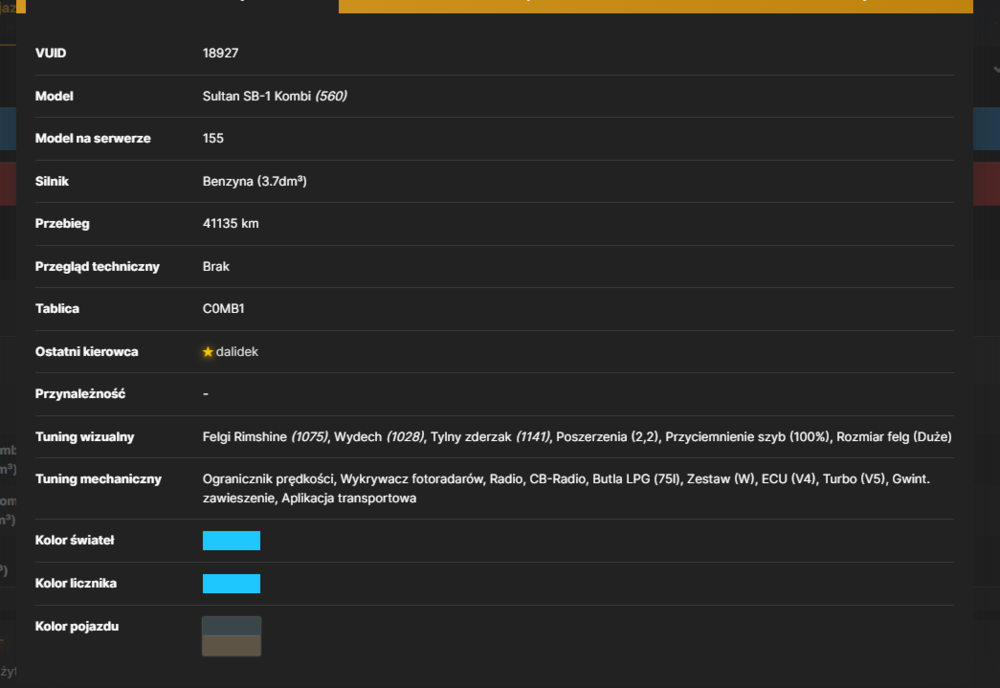The height and width of the screenshot is (688, 1000).
Task: Click the Przynależność row label
Action: coord(80,394)
